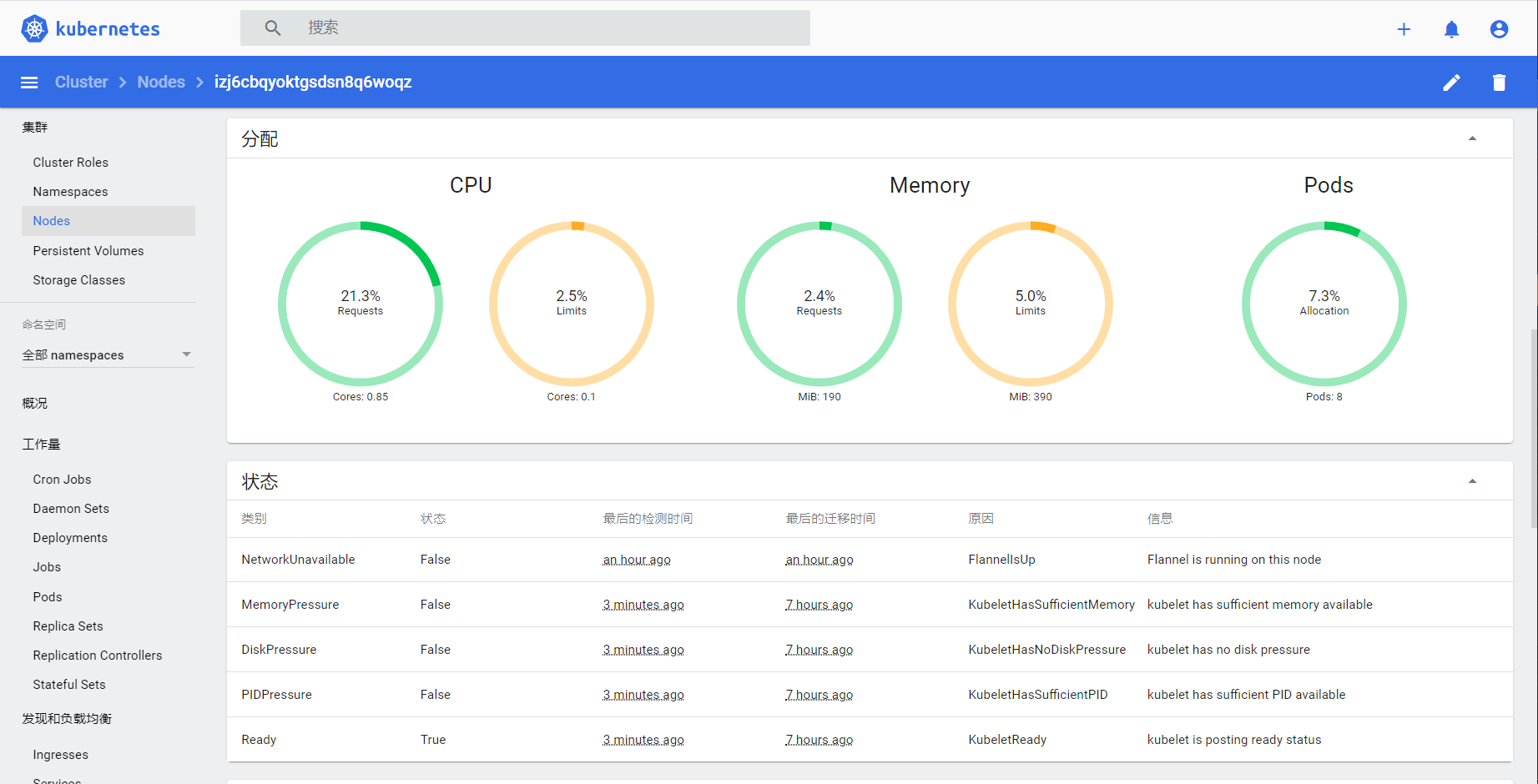Click the search magnifier icon
The image size is (1538, 784).
tap(272, 28)
